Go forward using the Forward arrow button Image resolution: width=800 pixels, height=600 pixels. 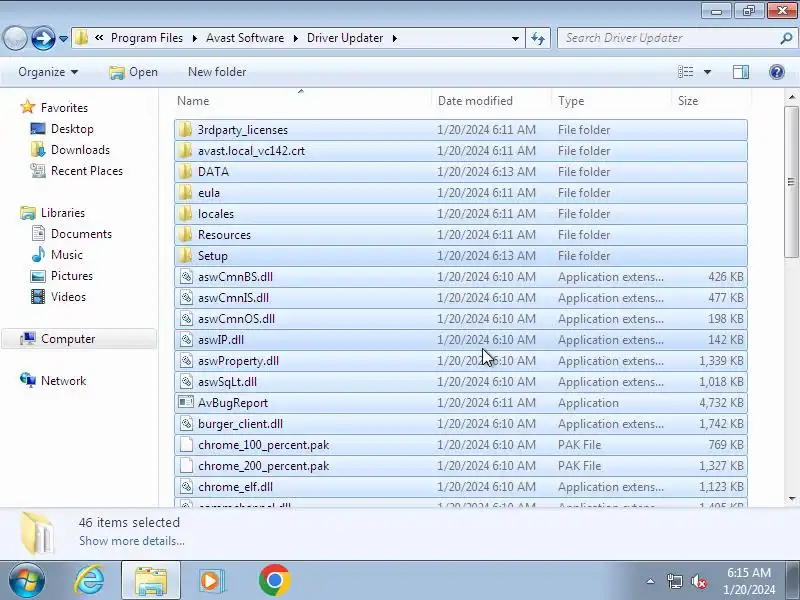(43, 38)
